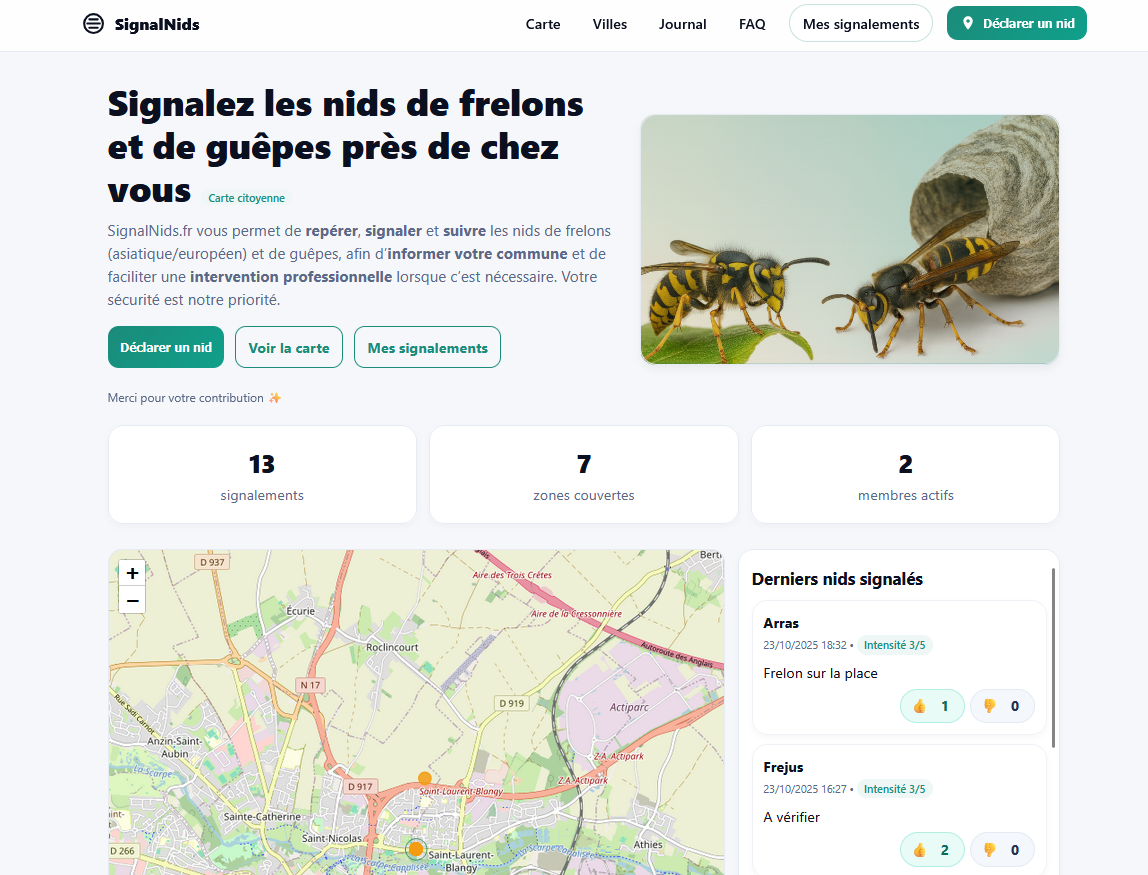This screenshot has width=1148, height=875.
Task: Upvote the Frejus nest report
Action: click(x=932, y=850)
